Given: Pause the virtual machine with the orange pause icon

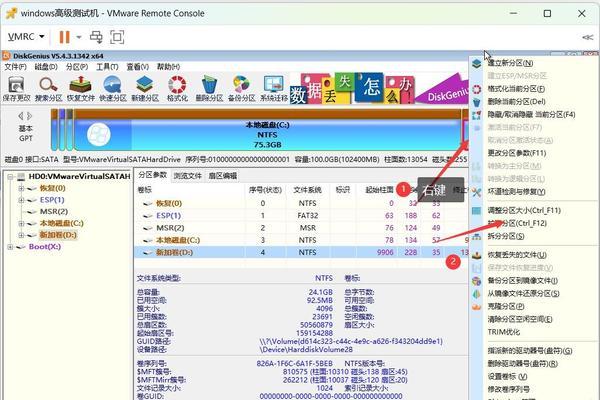Looking at the screenshot, I should pyautogui.click(x=64, y=37).
